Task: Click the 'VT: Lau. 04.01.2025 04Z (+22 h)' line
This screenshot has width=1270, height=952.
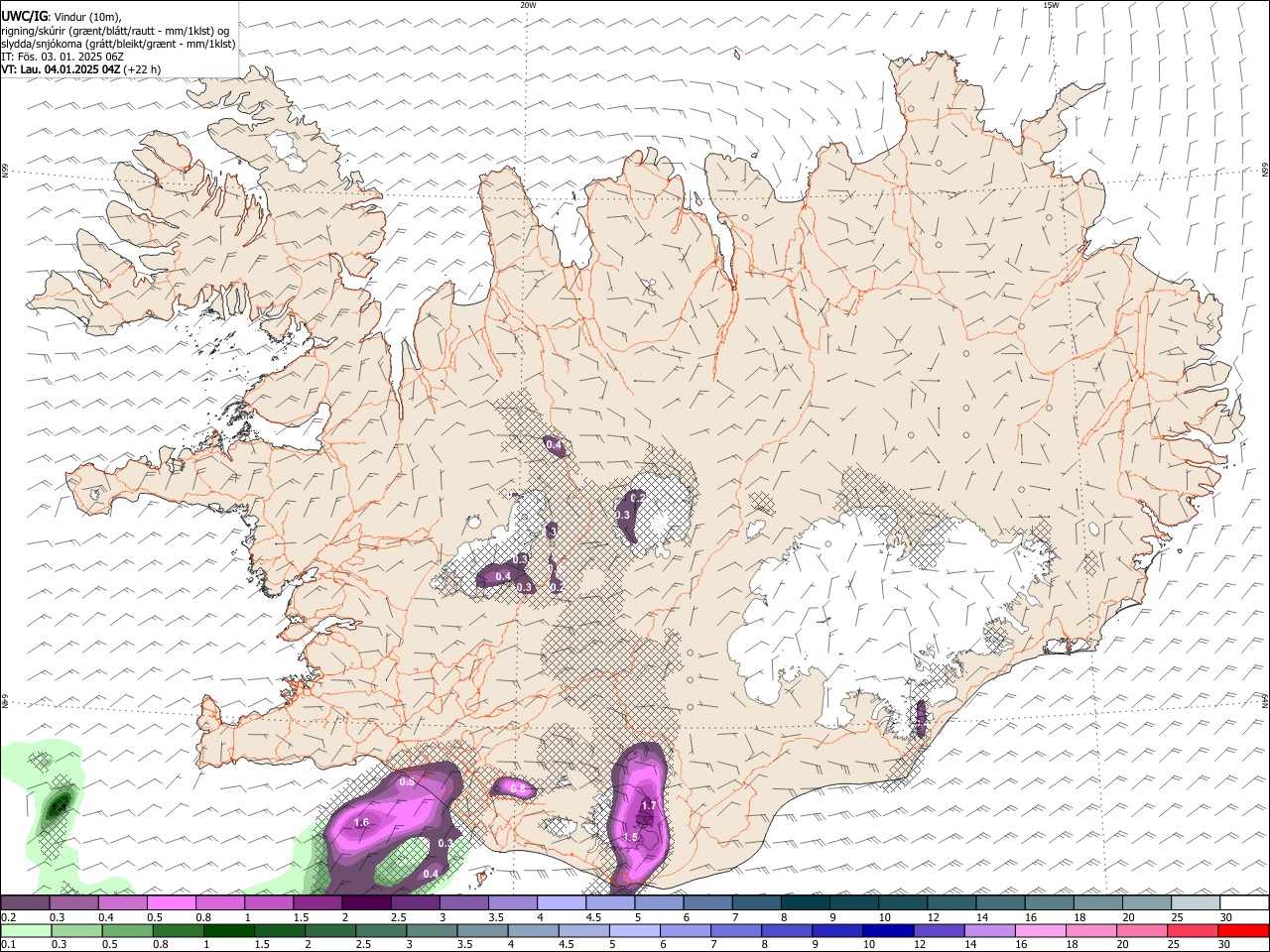Action: coord(80,69)
